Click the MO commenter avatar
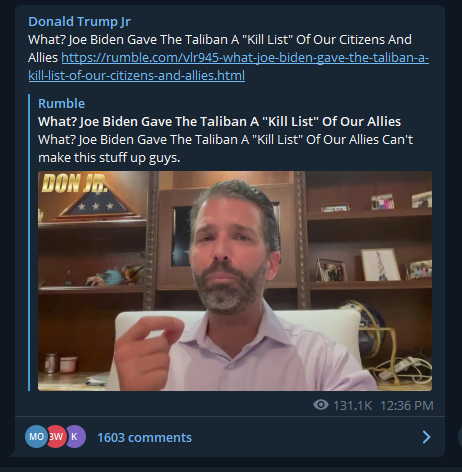This screenshot has width=462, height=472. [x=36, y=436]
